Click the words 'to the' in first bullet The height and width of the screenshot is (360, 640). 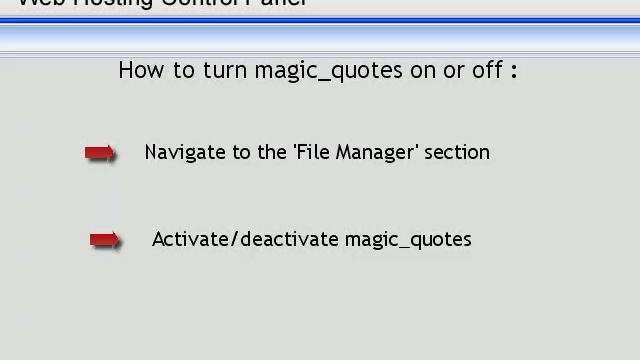260,152
